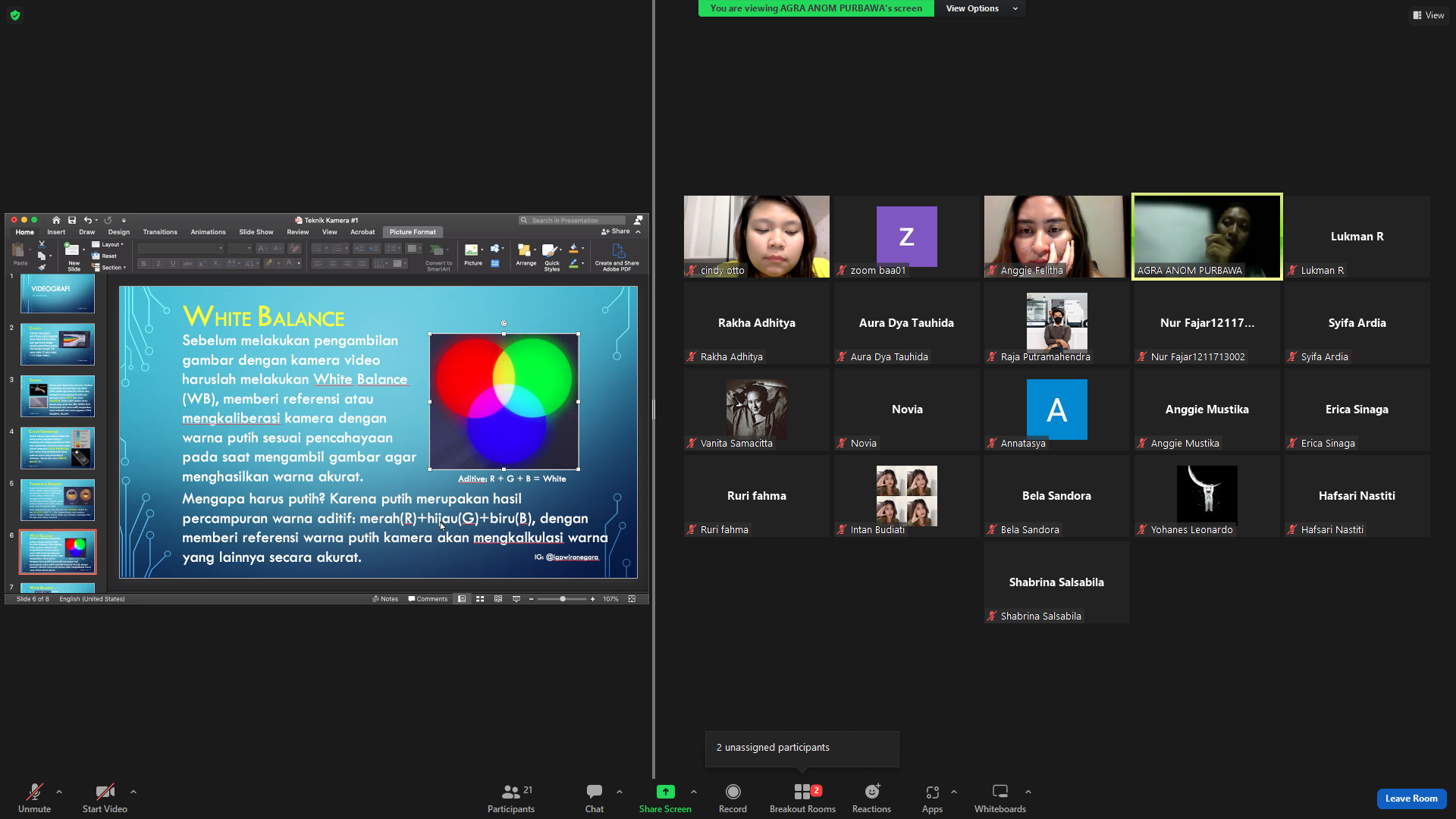The width and height of the screenshot is (1456, 819).
Task: Click the English (United States) language indicator
Action: tap(93, 599)
